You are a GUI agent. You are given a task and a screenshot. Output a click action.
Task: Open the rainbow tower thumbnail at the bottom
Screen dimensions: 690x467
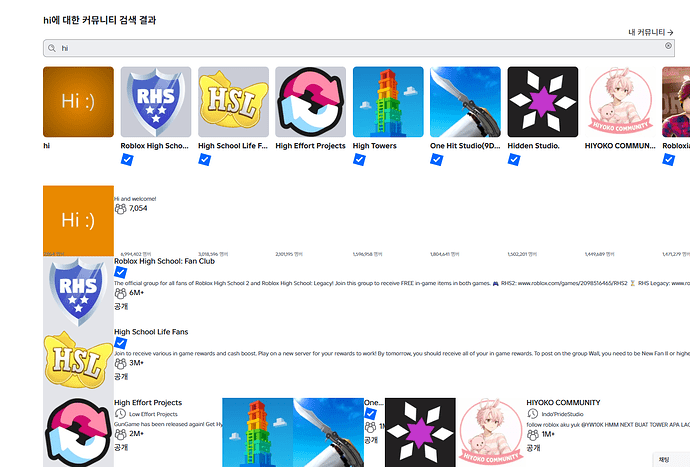[257, 433]
